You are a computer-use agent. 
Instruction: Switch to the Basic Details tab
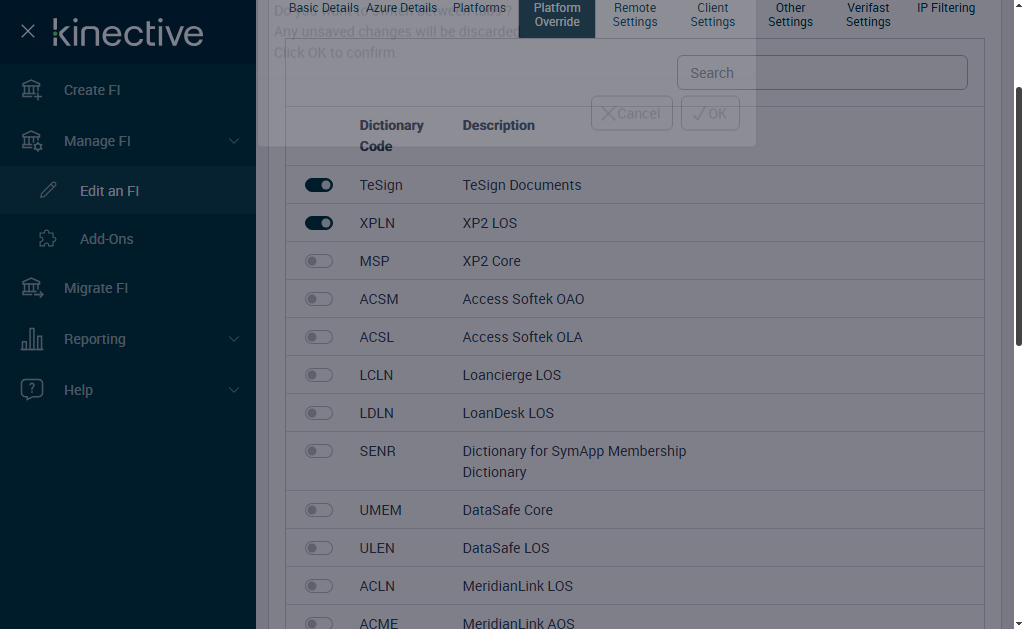[323, 8]
